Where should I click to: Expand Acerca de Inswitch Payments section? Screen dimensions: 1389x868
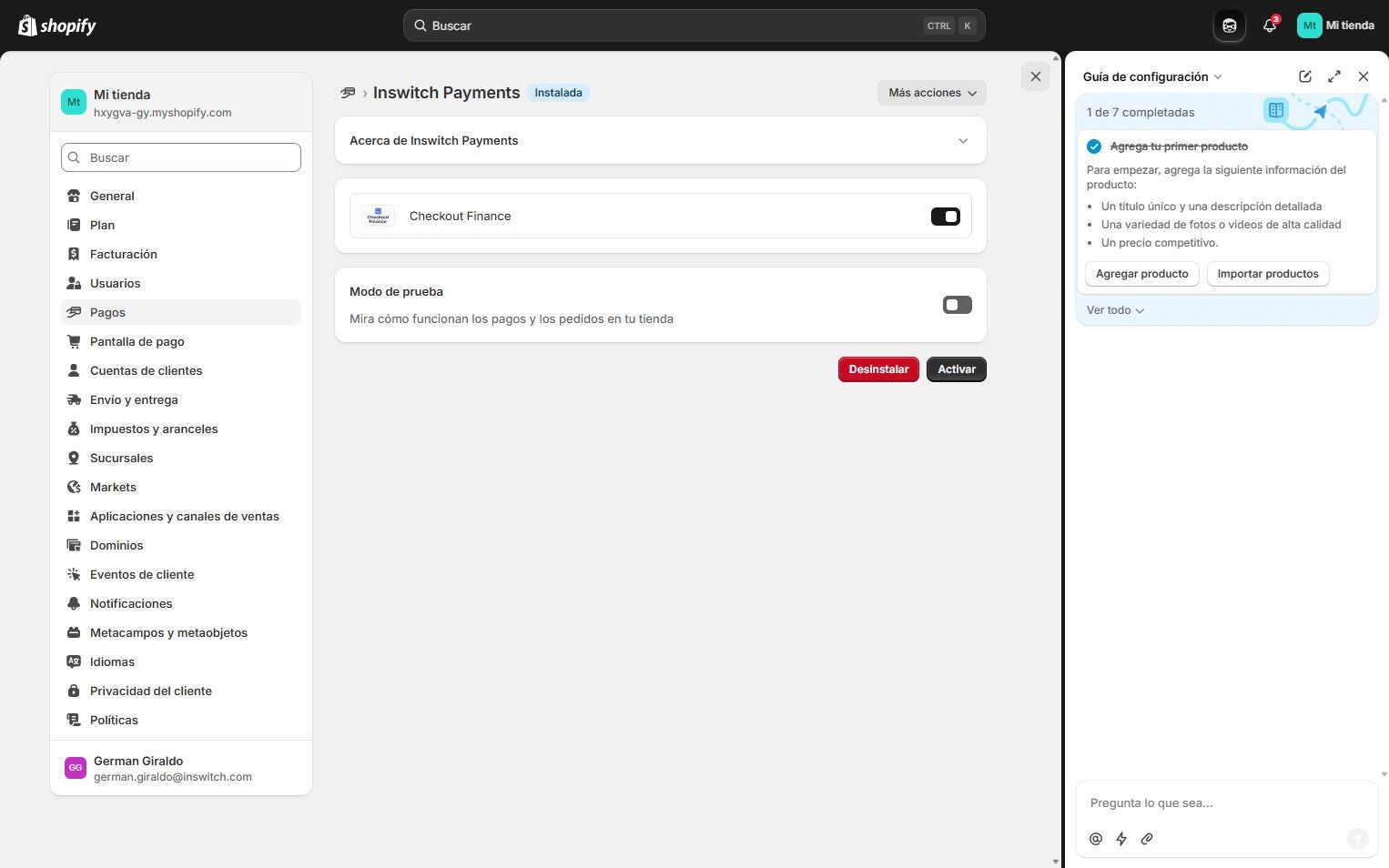pos(661,140)
